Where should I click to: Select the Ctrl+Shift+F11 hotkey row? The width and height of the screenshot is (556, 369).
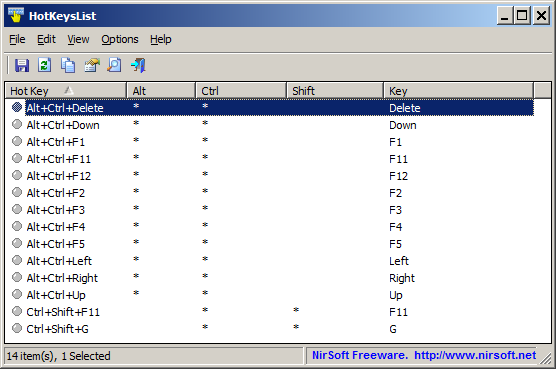point(269,312)
